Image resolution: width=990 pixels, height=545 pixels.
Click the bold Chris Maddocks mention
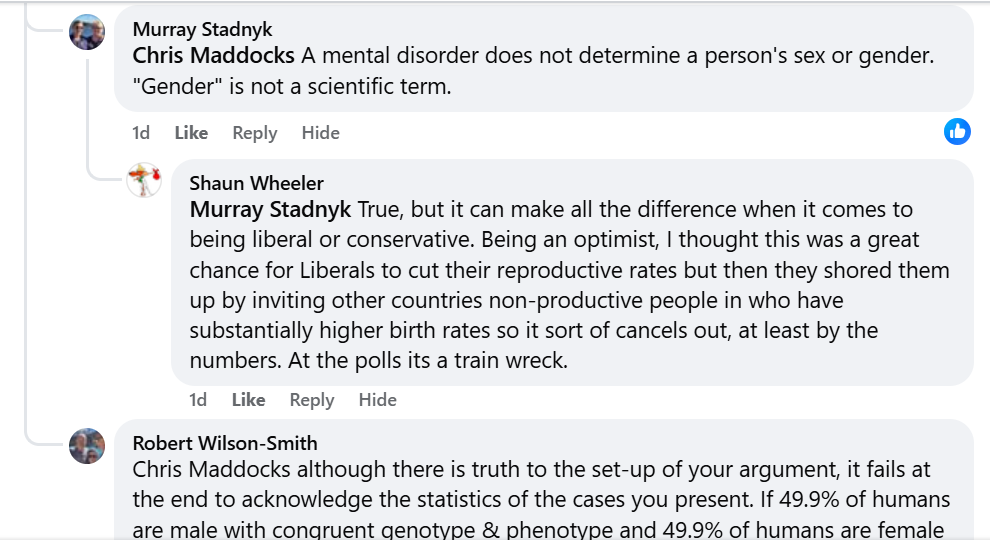[213, 56]
